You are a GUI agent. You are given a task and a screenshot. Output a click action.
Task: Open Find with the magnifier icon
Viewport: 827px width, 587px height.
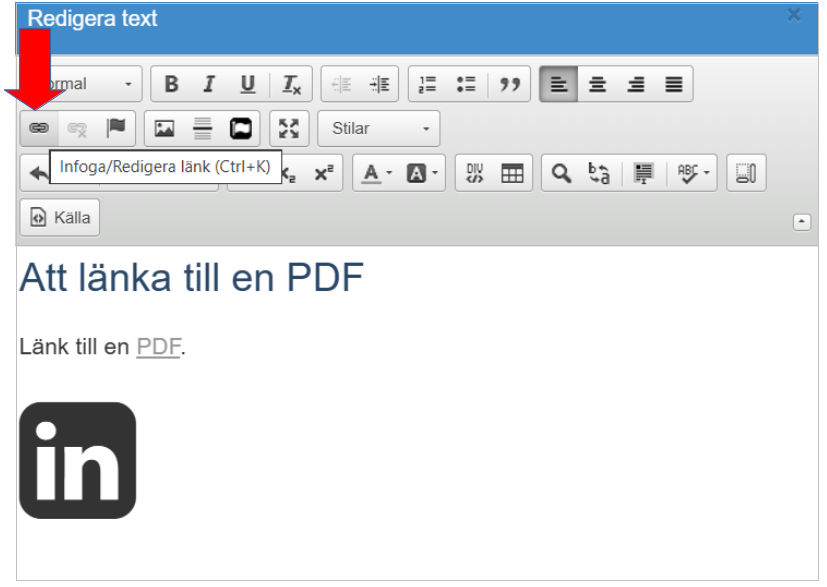(x=561, y=173)
